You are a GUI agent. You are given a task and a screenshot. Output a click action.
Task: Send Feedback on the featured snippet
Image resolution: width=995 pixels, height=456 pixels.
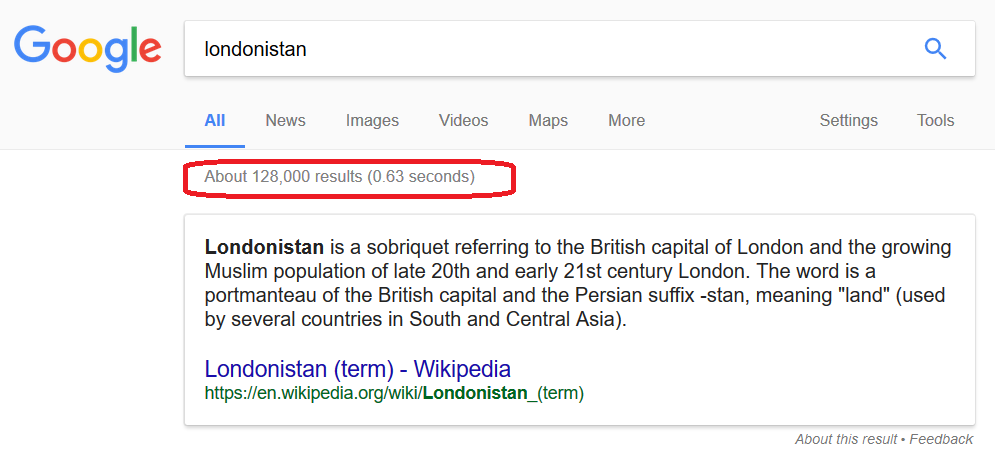(941, 439)
